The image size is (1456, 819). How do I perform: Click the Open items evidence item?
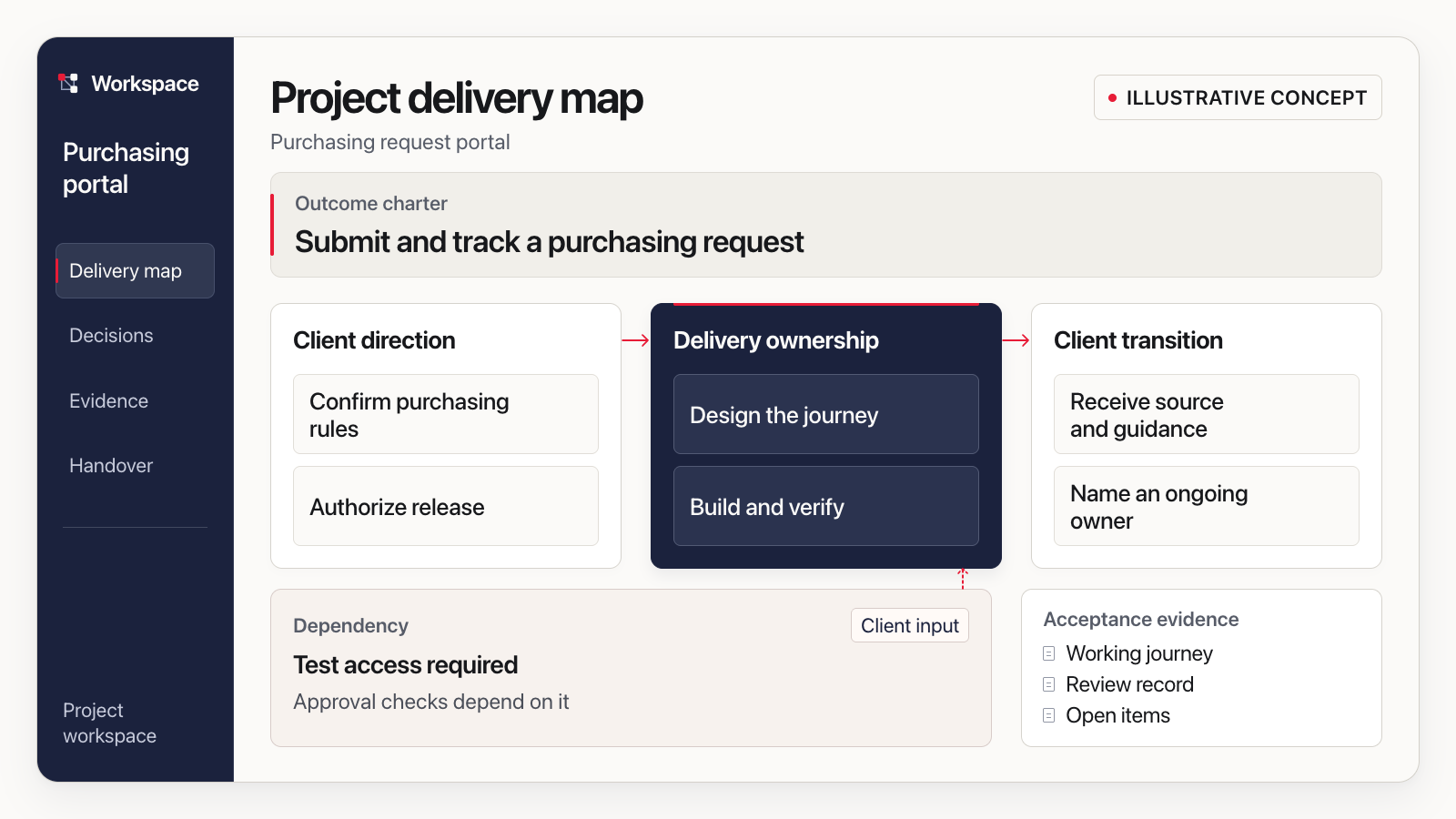coord(1117,715)
